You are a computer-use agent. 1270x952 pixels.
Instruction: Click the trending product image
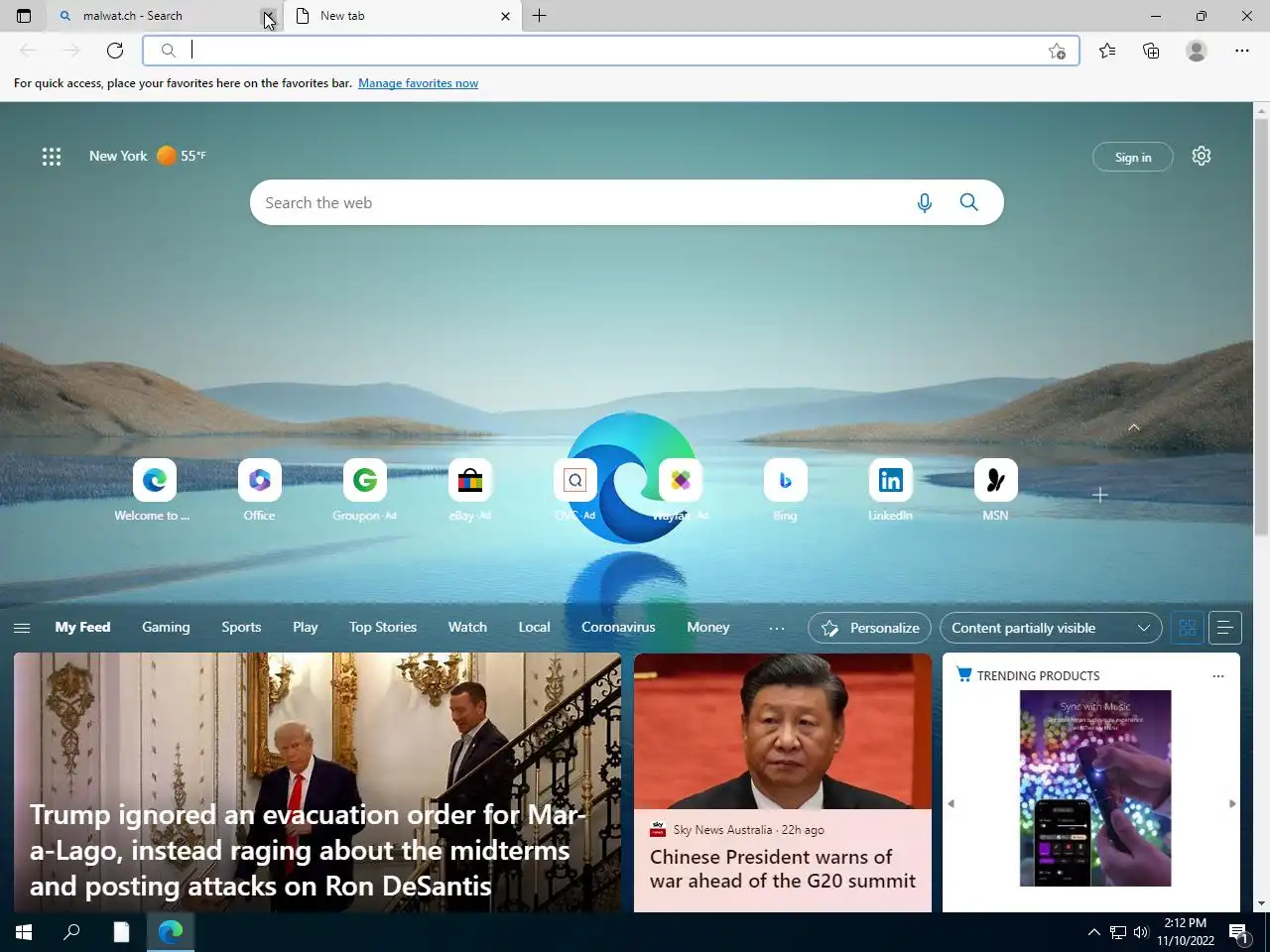click(x=1095, y=788)
